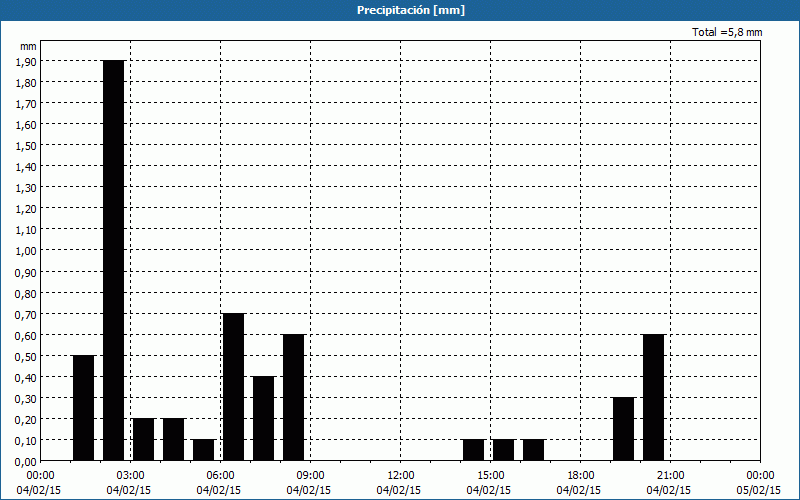Click the 04/02/15 date under 21:00

(669, 490)
